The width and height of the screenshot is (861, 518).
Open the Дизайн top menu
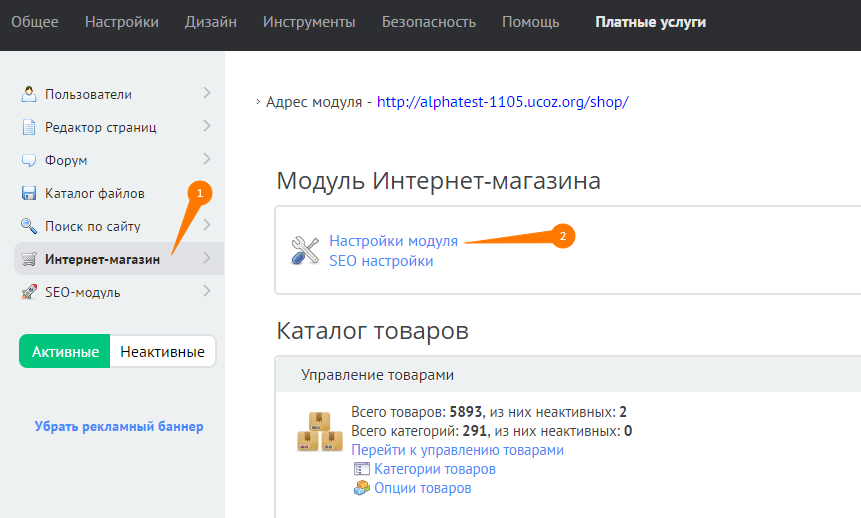pyautogui.click(x=211, y=22)
